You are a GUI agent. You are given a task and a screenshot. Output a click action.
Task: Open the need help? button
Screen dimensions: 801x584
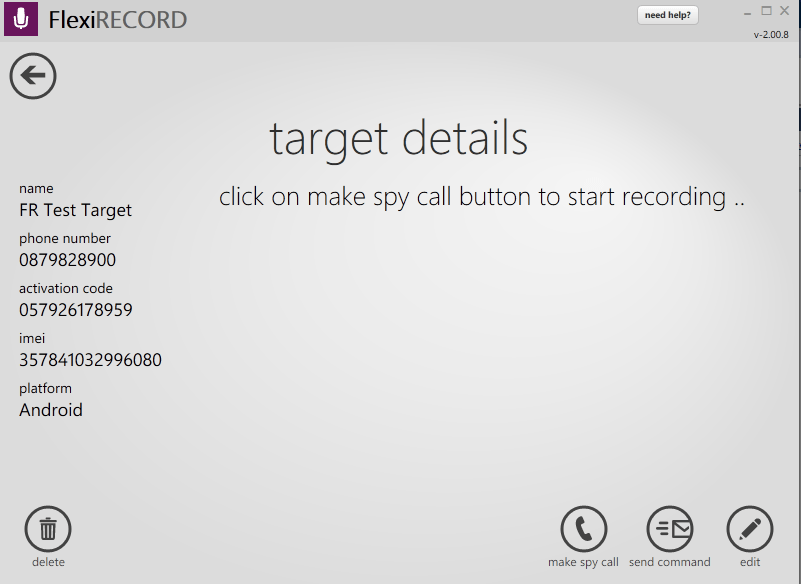click(667, 15)
